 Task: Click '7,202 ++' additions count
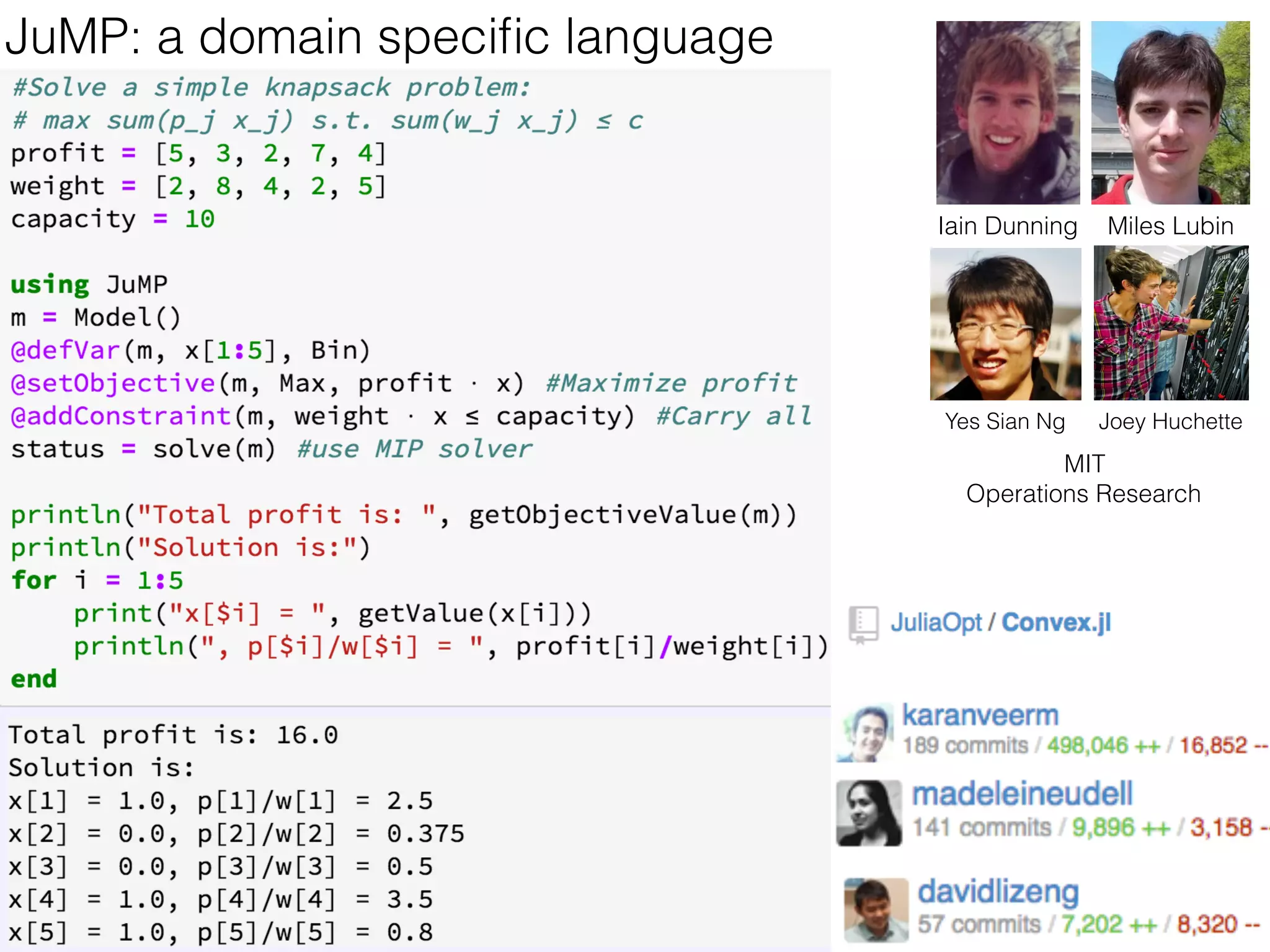click(1109, 925)
